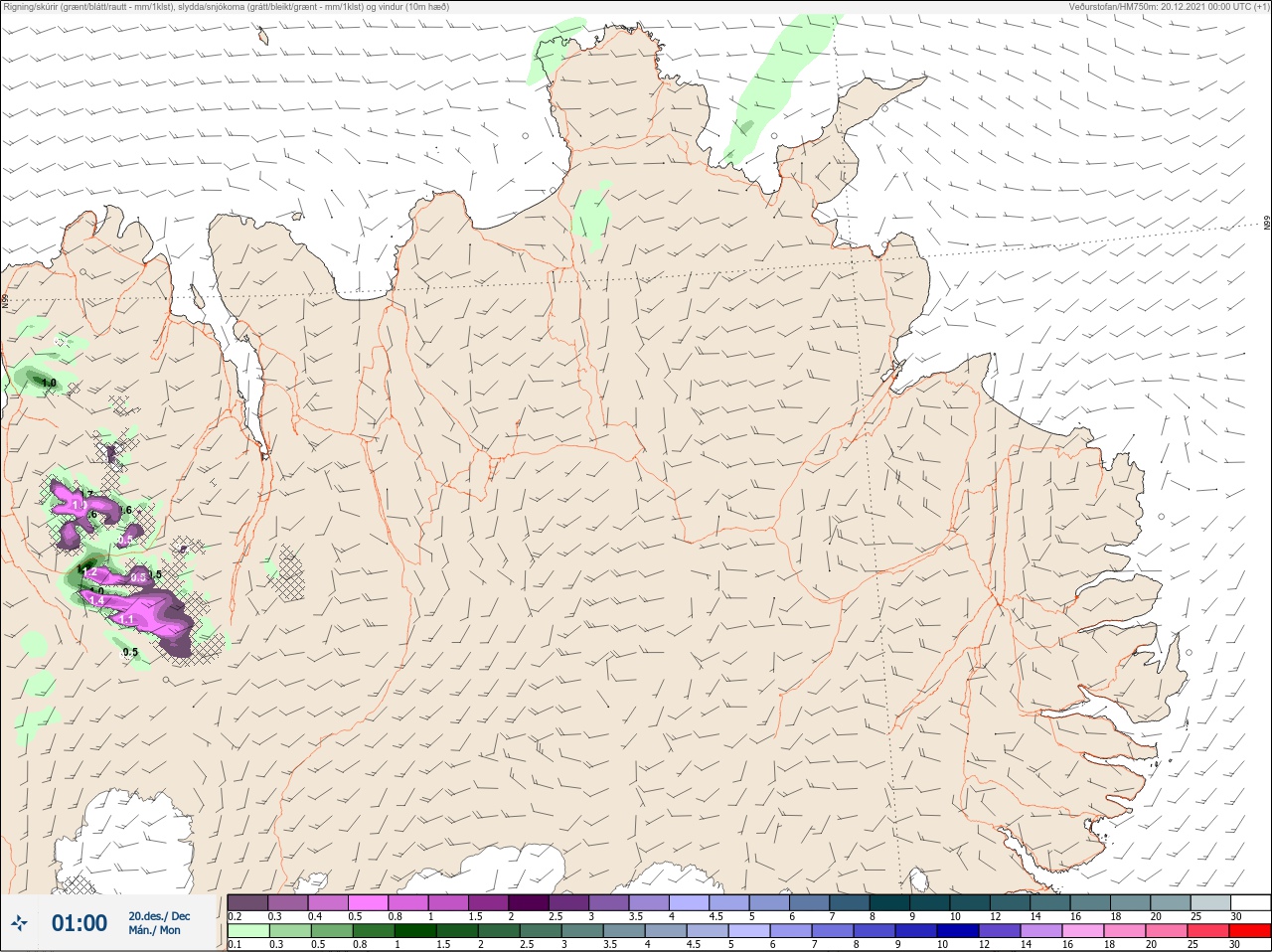
Task: Click the 0.1 tick label on the lower legend
Action: click(235, 944)
